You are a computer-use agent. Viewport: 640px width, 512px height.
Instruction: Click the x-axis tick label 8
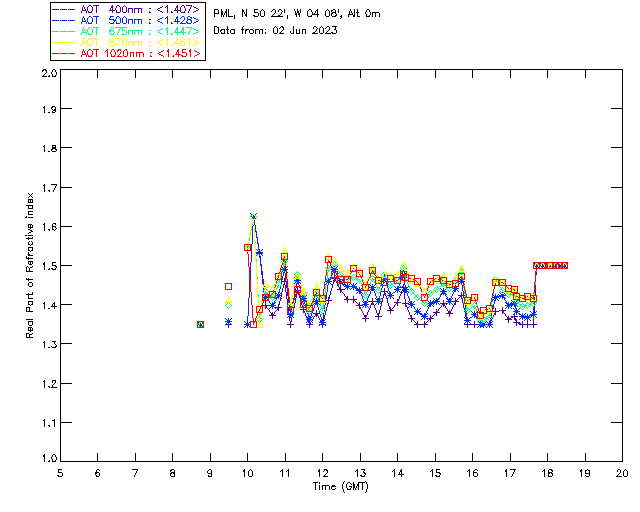click(173, 473)
